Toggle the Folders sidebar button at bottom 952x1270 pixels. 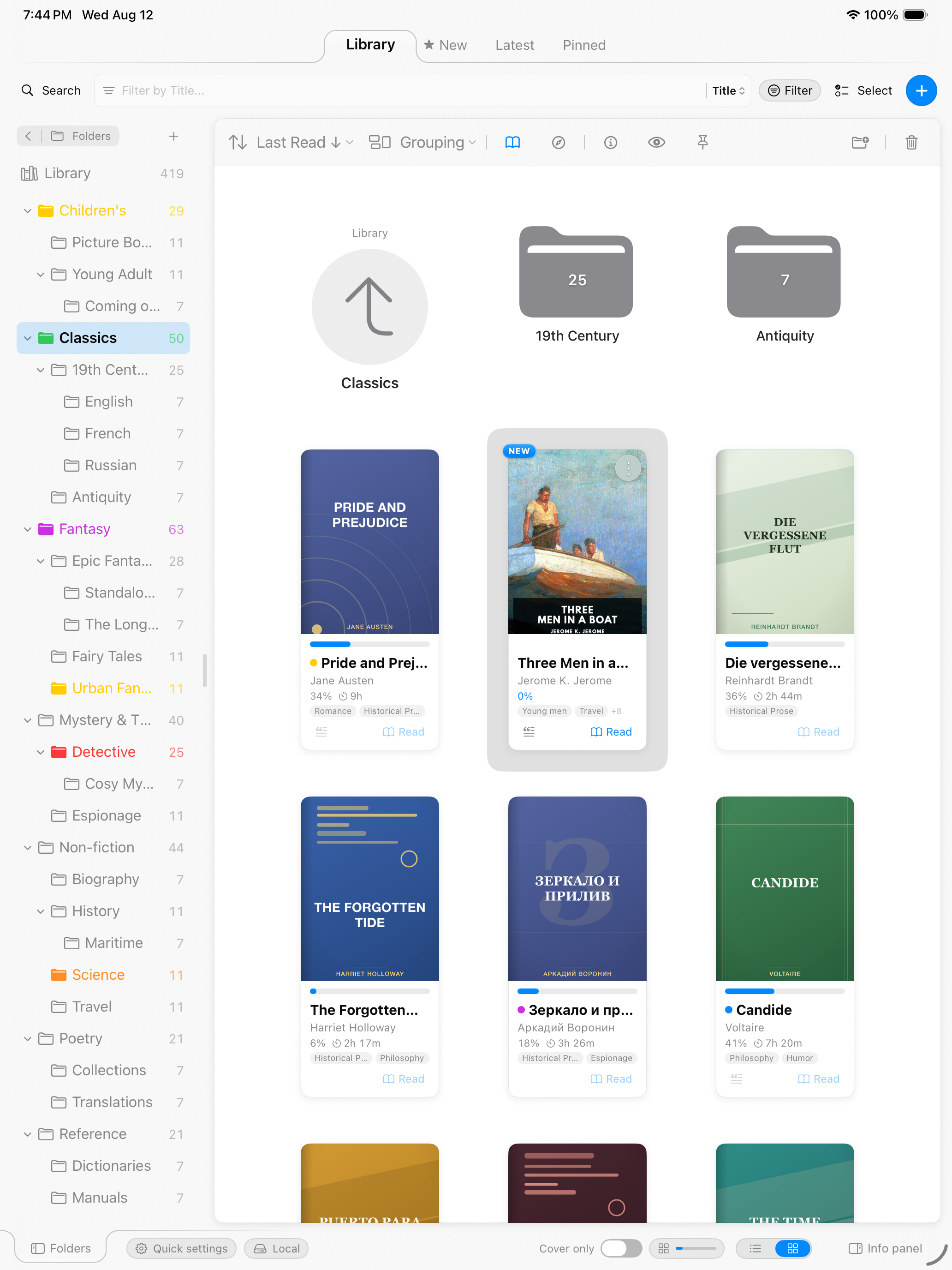61,1248
